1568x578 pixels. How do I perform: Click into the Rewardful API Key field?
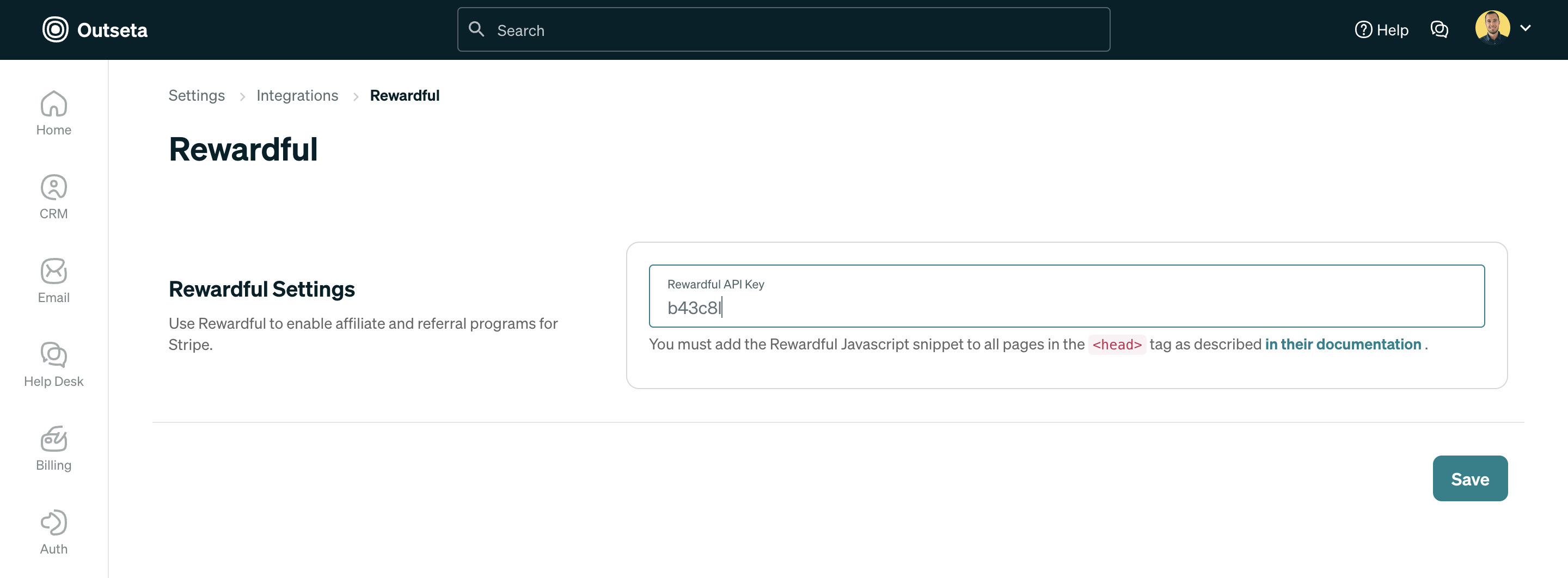1067,296
